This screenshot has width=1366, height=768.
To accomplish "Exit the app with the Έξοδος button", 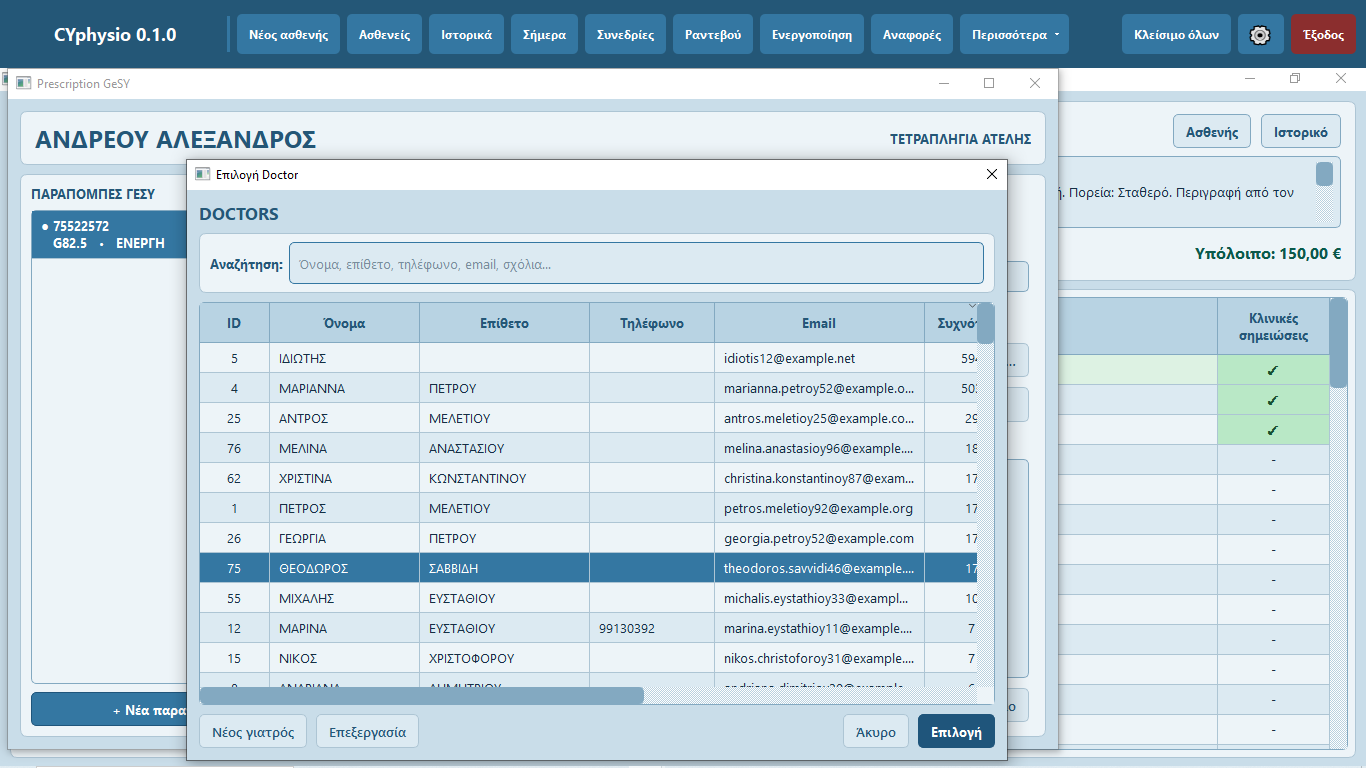I will point(1323,34).
